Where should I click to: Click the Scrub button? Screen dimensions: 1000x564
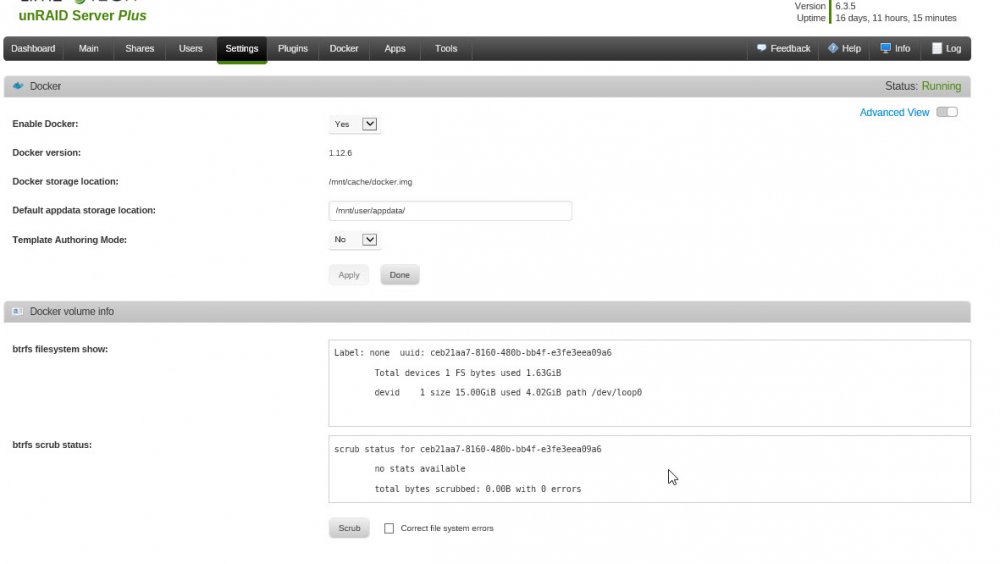tap(349, 528)
